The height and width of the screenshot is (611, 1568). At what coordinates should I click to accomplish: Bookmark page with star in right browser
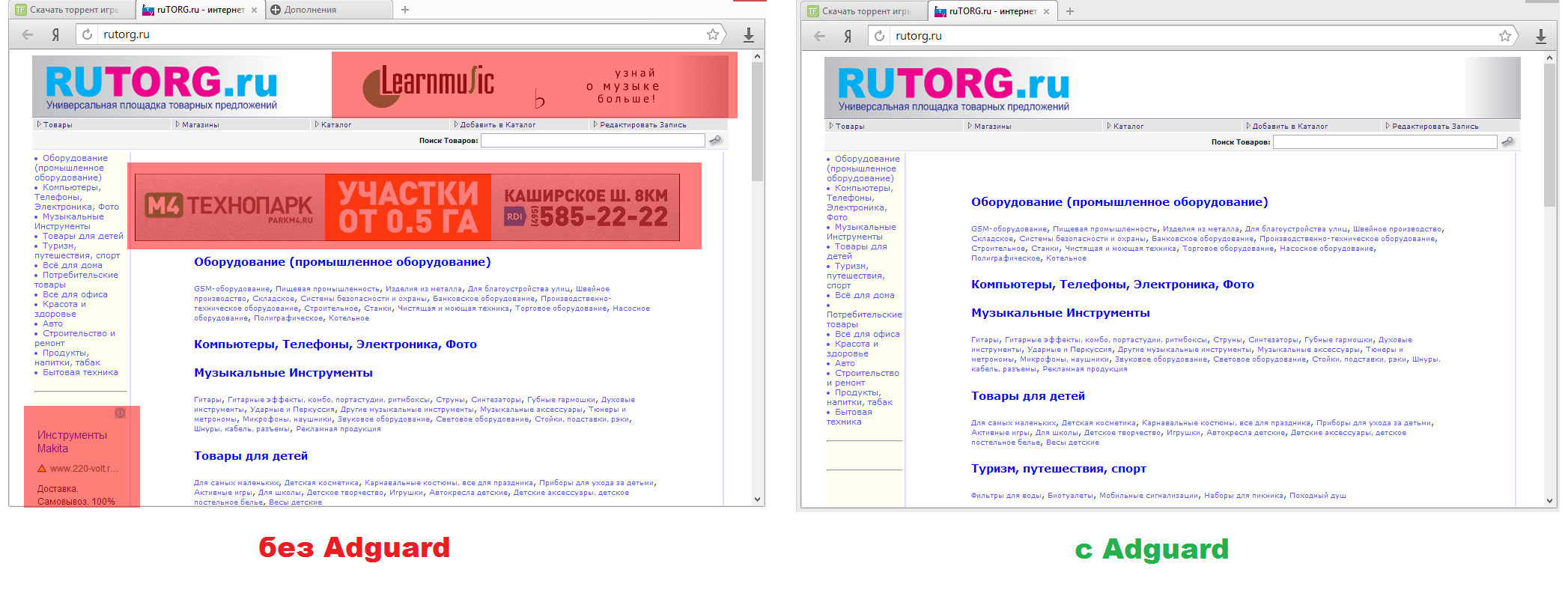pos(1505,36)
